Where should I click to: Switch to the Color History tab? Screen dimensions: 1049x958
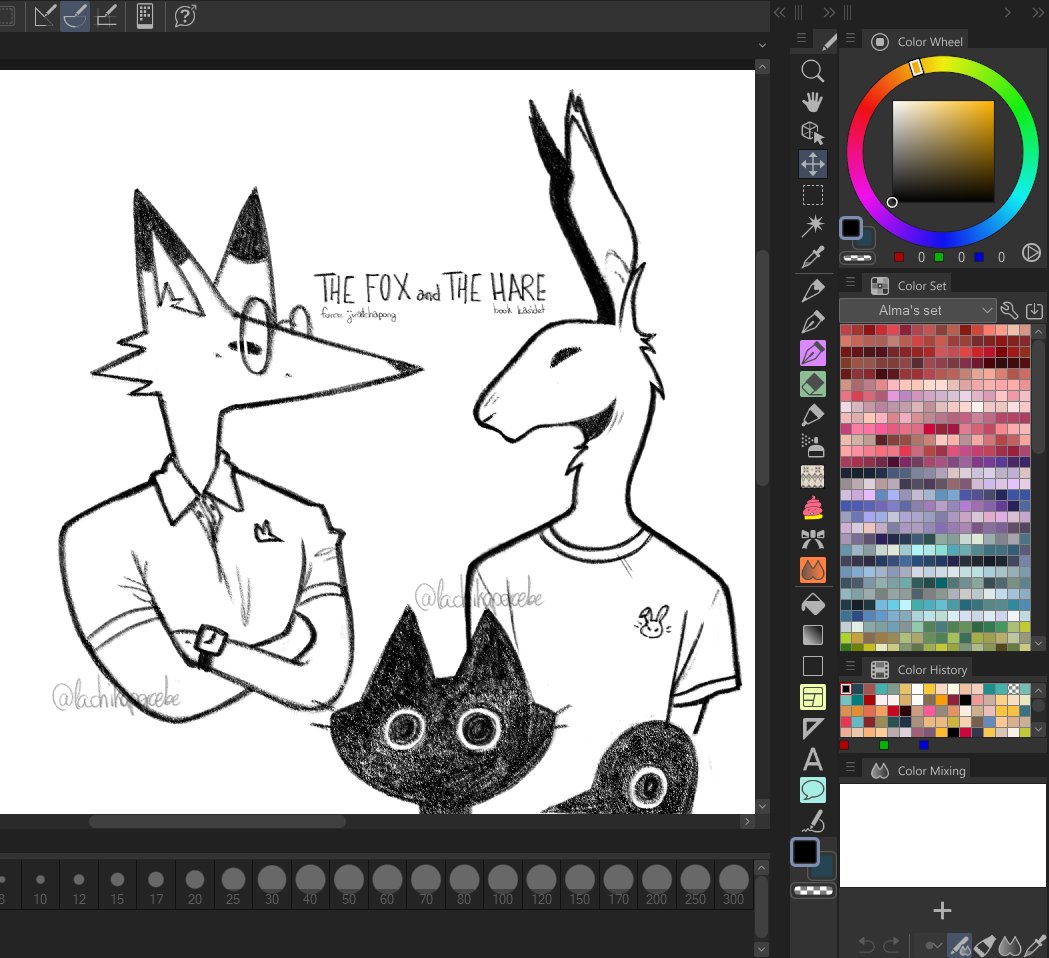pos(921,670)
